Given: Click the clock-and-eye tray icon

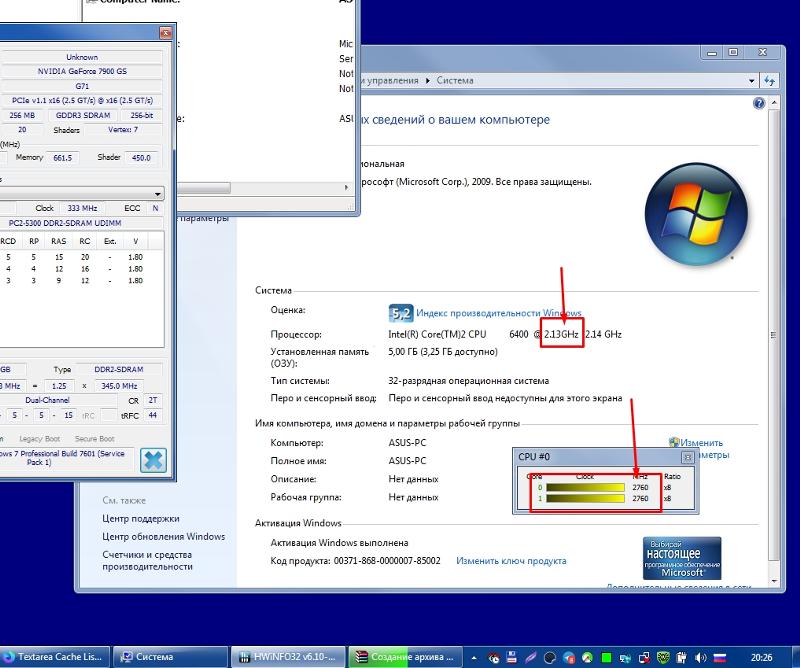Looking at the screenshot, I should coord(493,657).
